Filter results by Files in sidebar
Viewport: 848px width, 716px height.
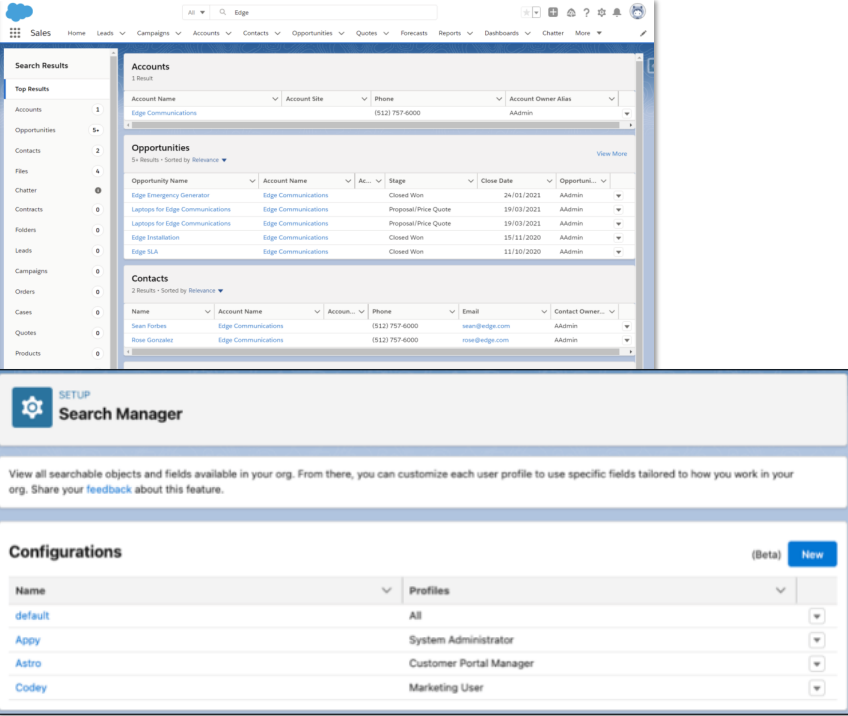(x=57, y=171)
